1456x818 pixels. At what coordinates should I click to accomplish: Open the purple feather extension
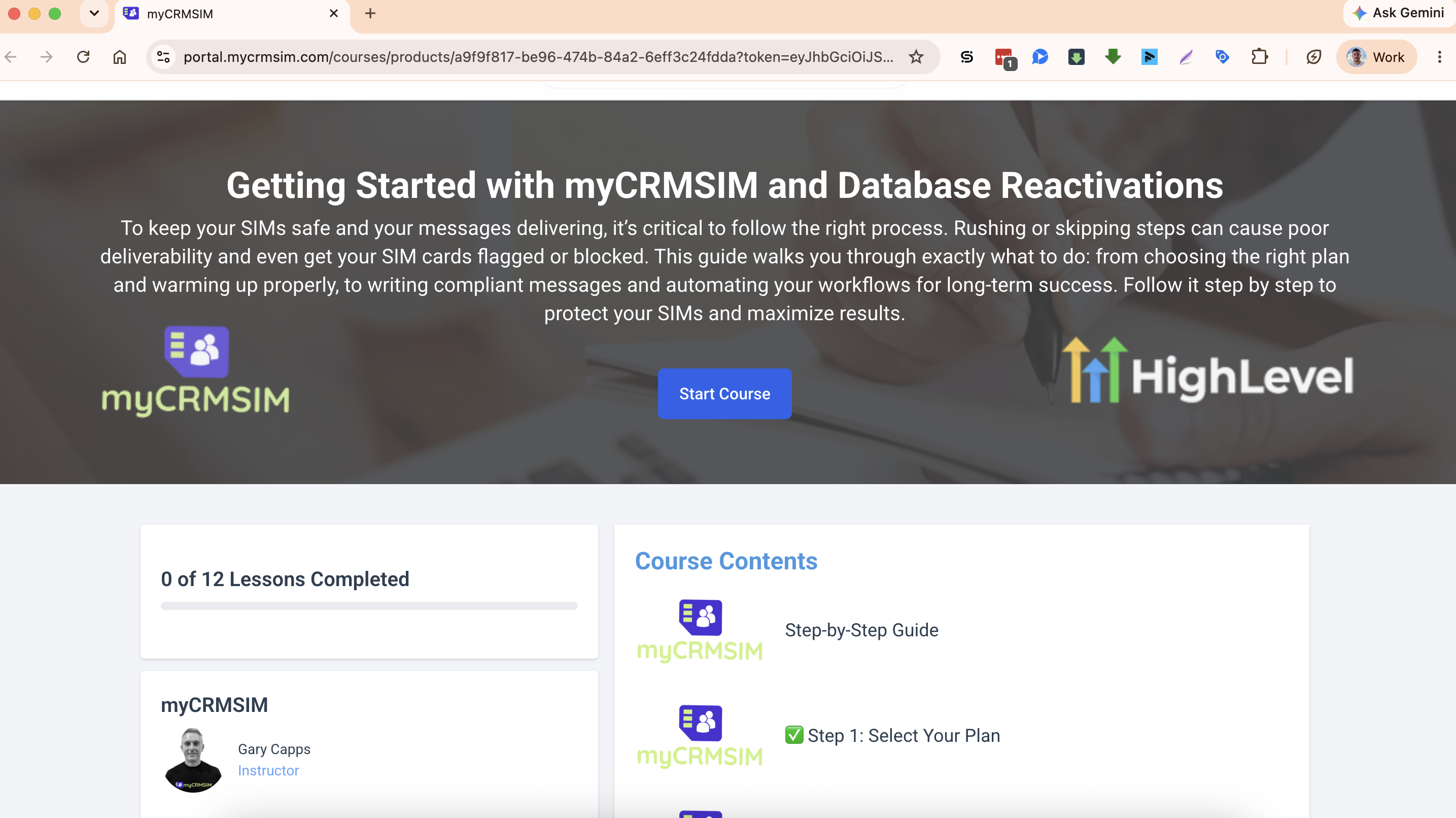(1186, 57)
